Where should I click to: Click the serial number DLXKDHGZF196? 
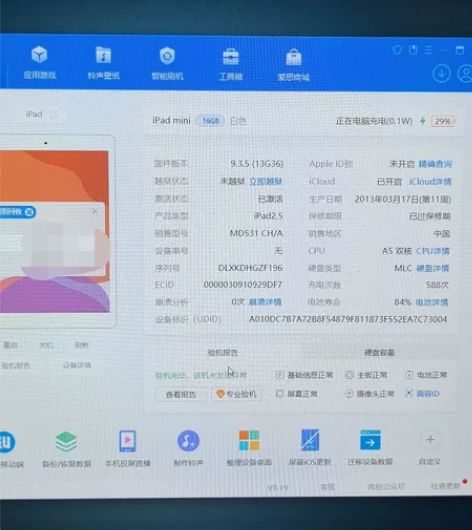(250, 268)
